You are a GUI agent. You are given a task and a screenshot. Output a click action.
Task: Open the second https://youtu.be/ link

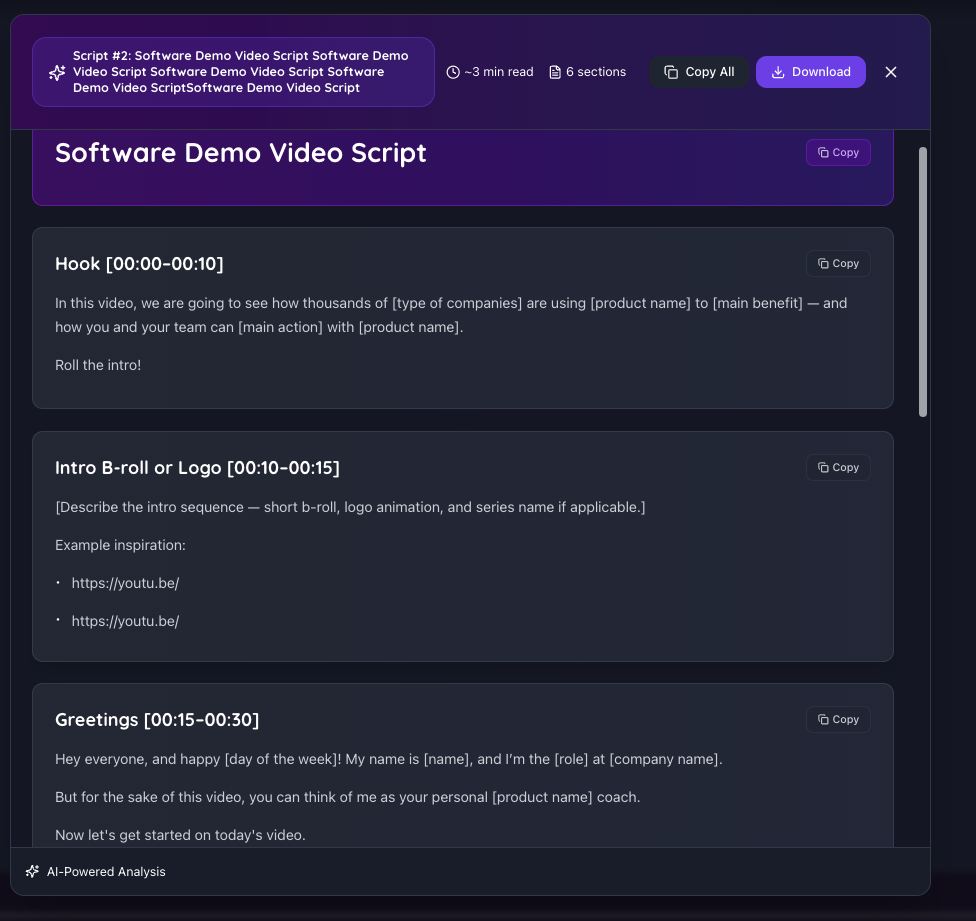(x=125, y=620)
